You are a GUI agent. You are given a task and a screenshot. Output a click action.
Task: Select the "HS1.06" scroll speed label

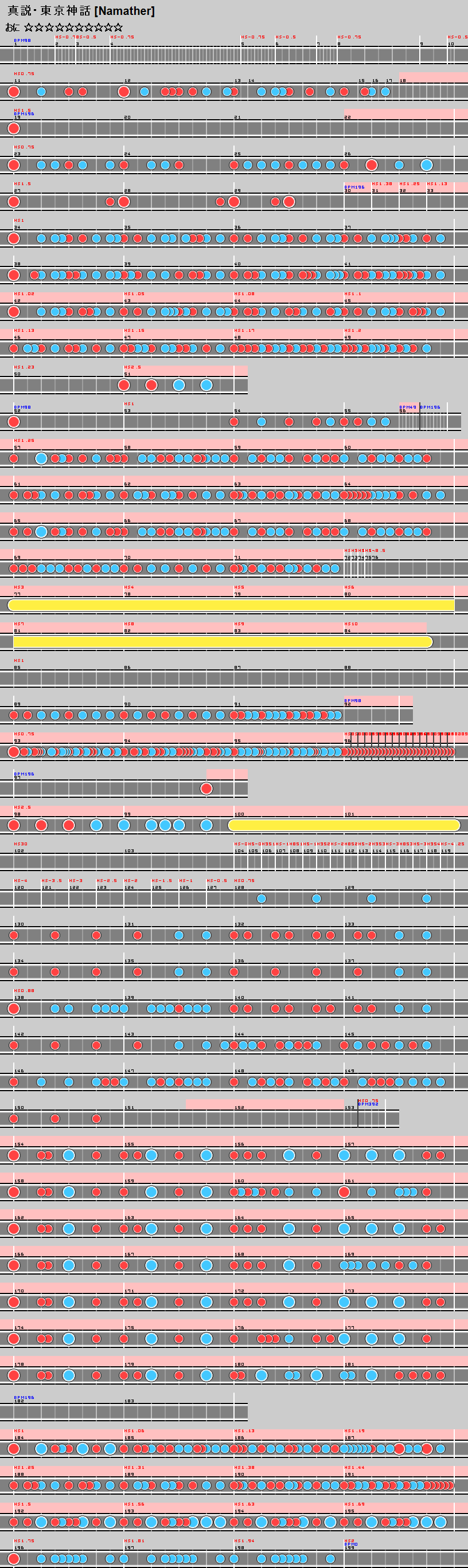pos(134,1430)
